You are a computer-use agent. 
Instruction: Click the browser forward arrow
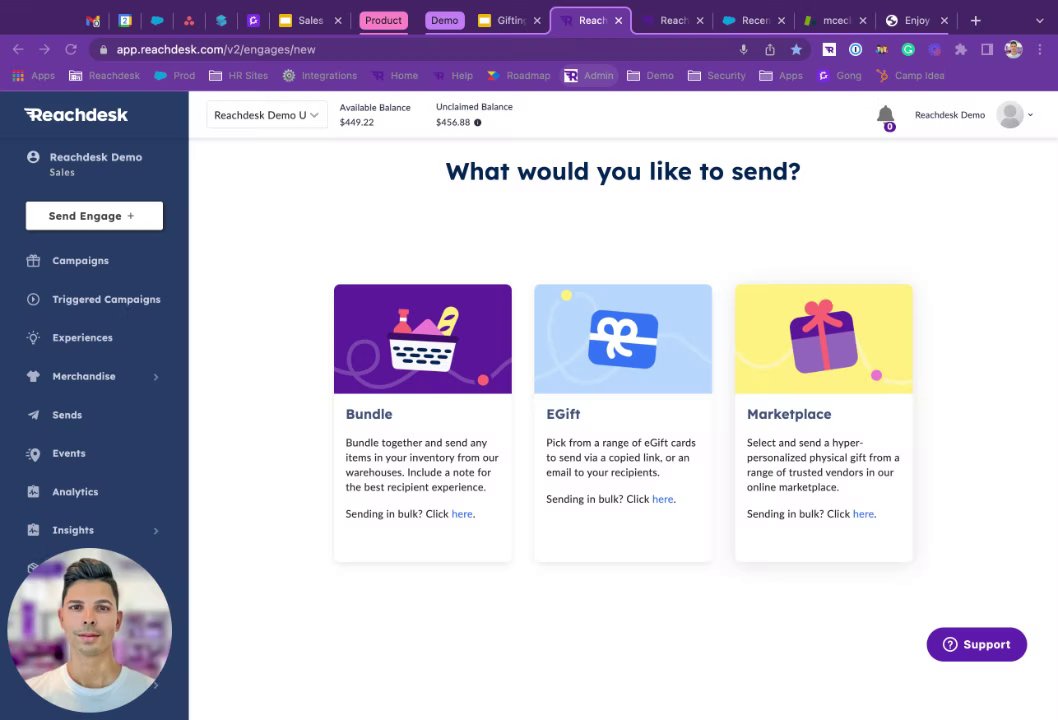tap(45, 49)
